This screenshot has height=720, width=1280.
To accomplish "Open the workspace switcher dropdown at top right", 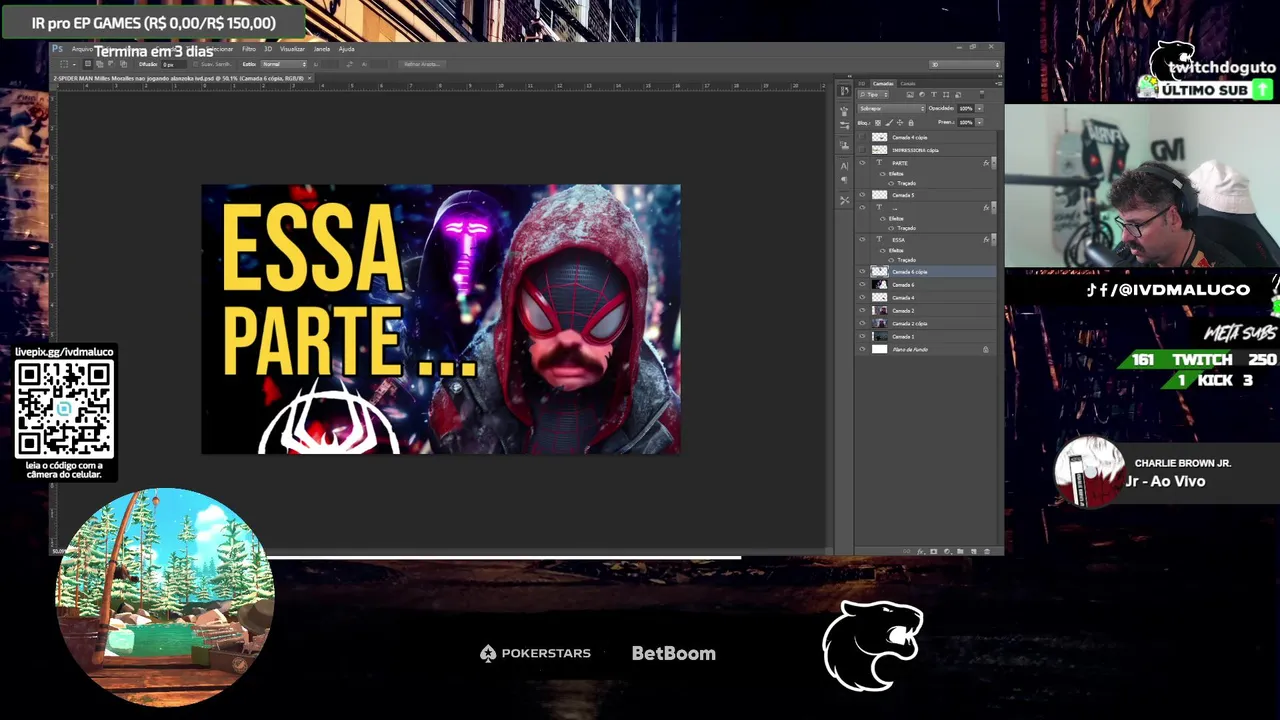I will tap(965, 64).
